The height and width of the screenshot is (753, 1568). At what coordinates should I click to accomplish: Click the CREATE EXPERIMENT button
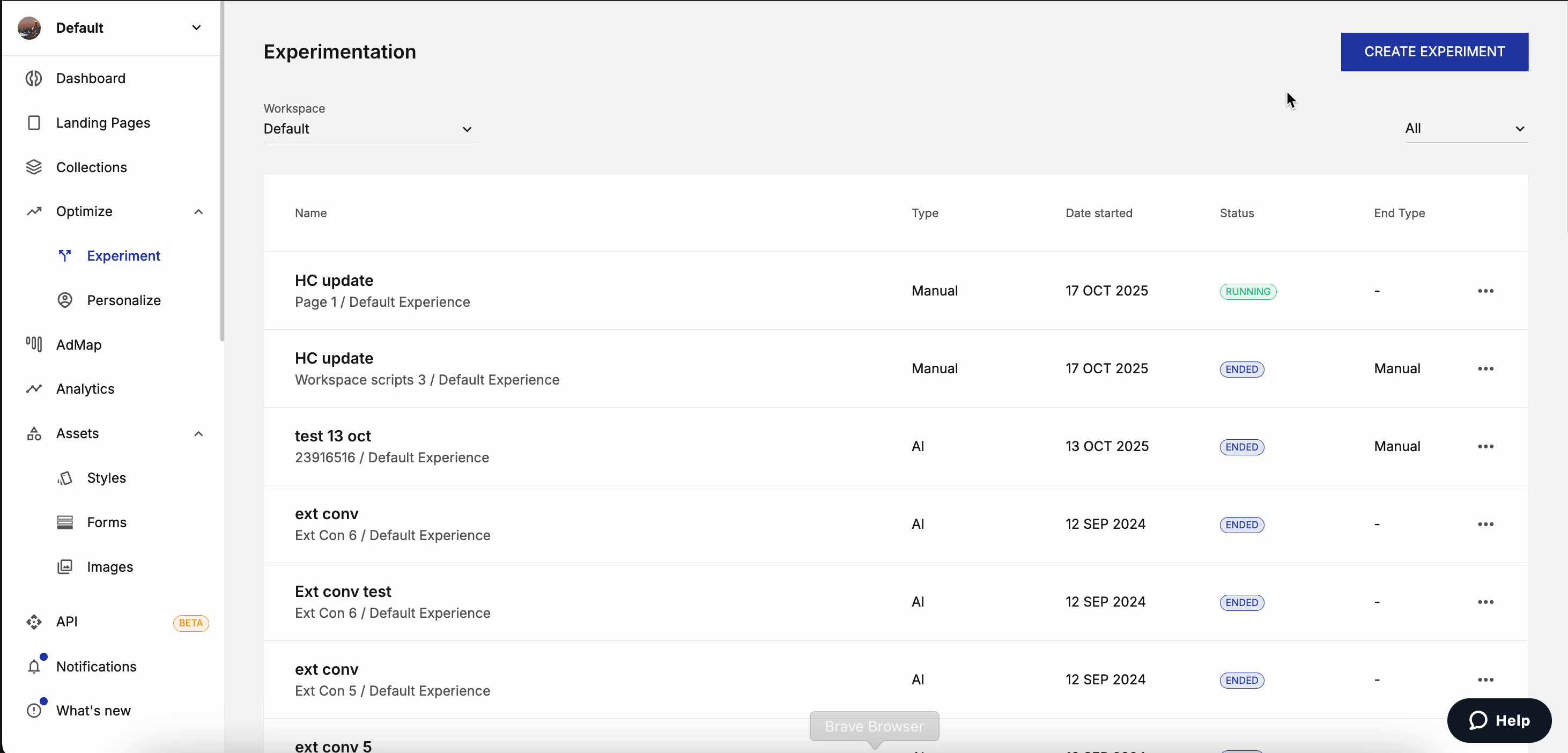click(1434, 53)
